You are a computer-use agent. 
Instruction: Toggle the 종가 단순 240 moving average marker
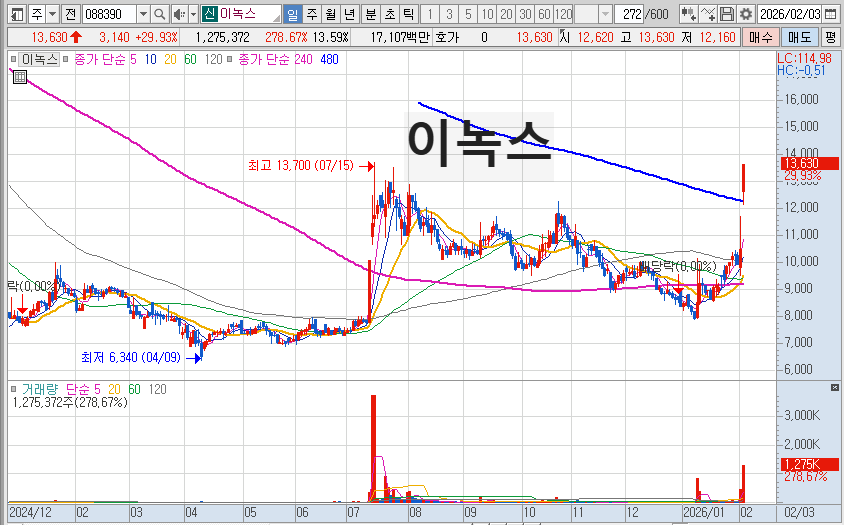[x=230, y=59]
